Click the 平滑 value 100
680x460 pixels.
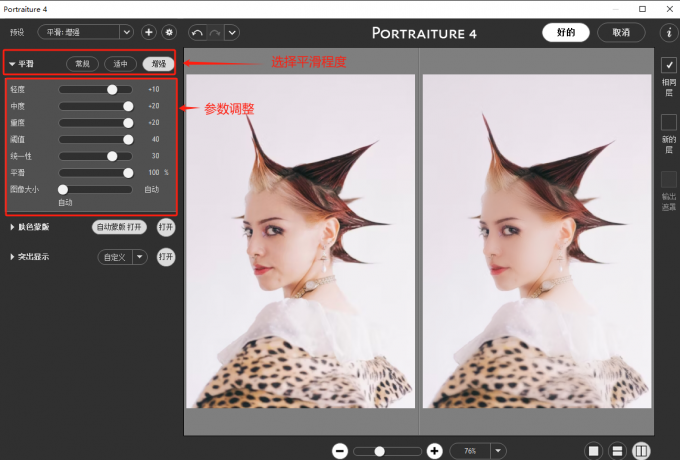[154, 173]
